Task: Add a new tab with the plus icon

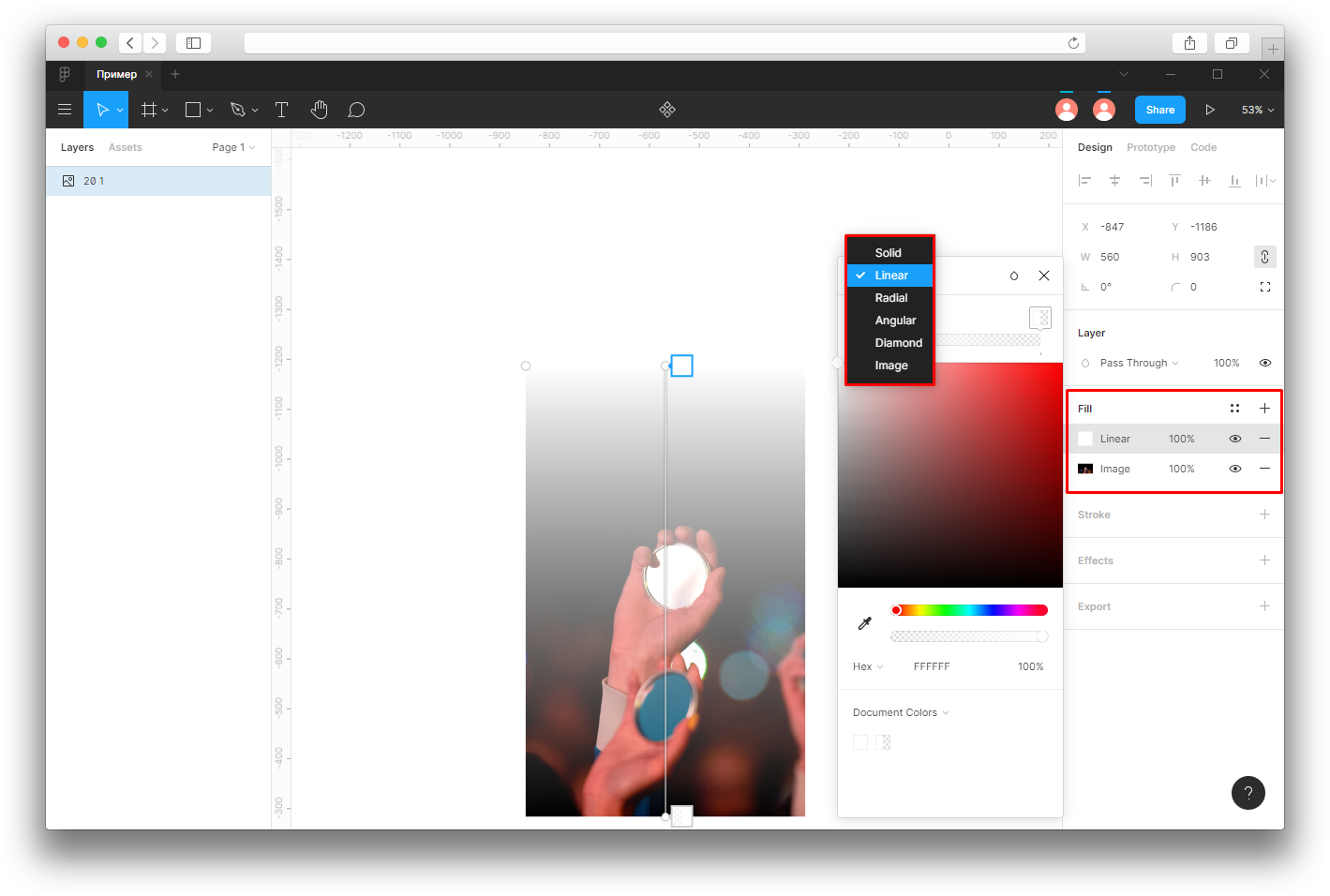Action: click(175, 74)
